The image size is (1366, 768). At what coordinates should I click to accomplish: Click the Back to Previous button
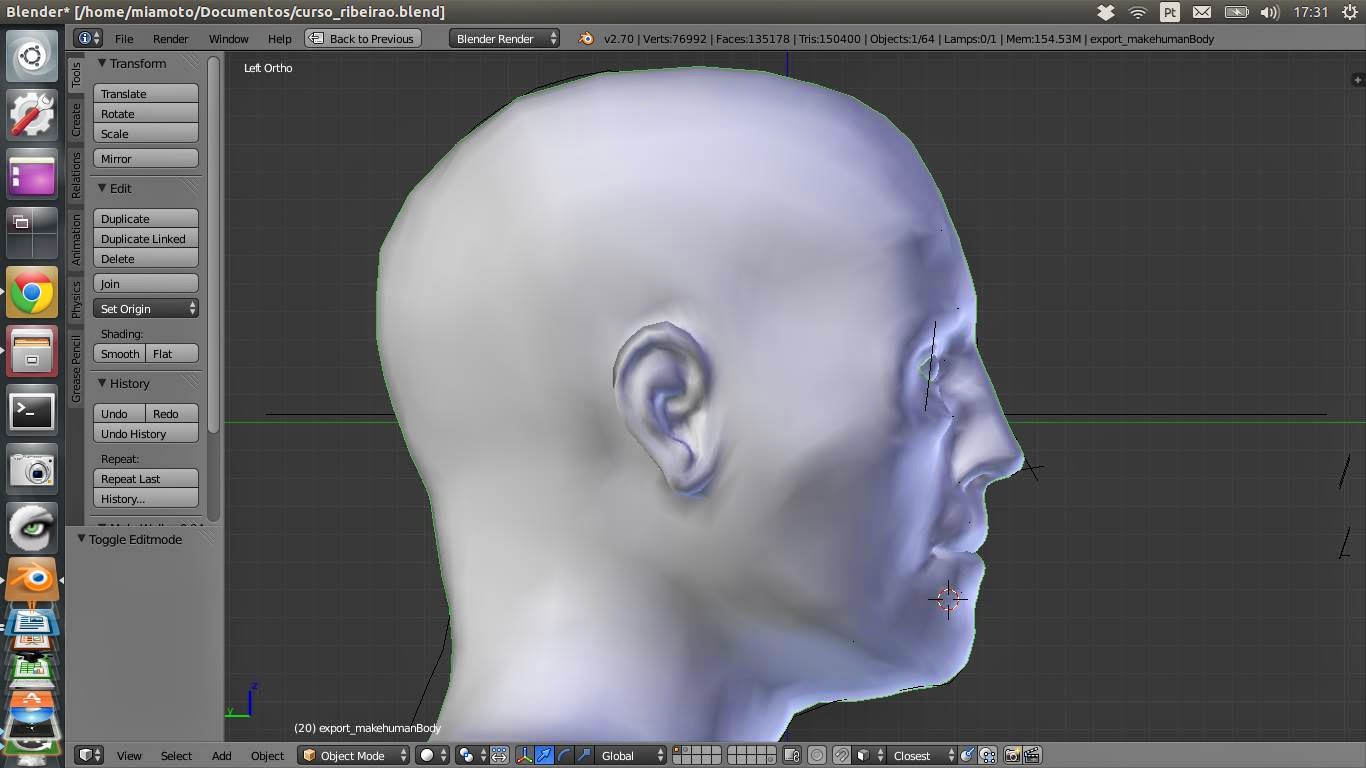[x=363, y=38]
